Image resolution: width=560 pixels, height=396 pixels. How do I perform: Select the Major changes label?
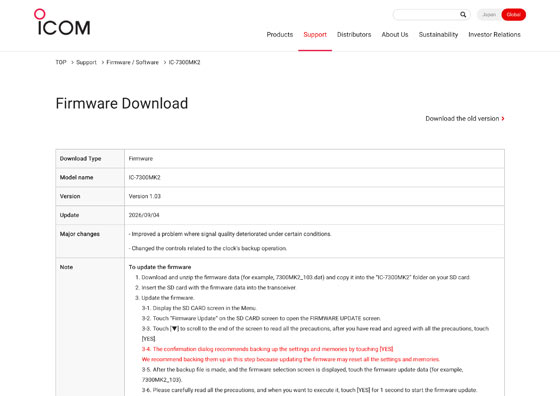pos(80,234)
